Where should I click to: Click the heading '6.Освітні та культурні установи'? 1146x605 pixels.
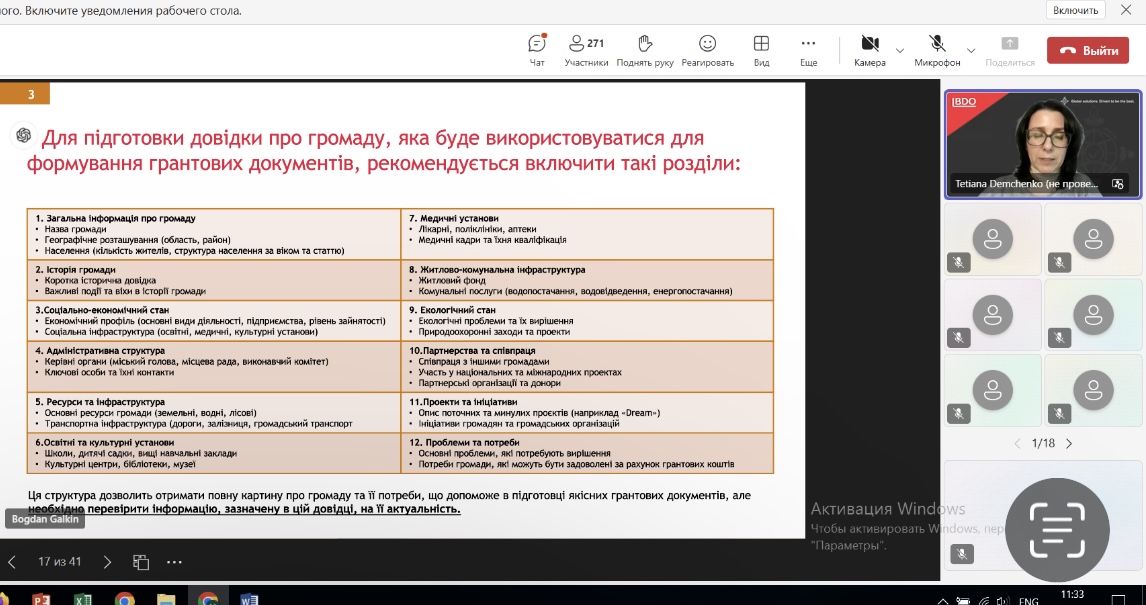pos(105,443)
